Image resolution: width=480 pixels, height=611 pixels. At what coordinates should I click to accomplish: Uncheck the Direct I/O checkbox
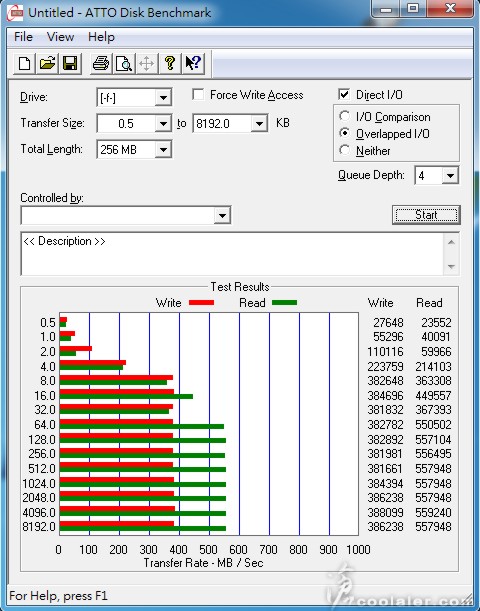[344, 94]
